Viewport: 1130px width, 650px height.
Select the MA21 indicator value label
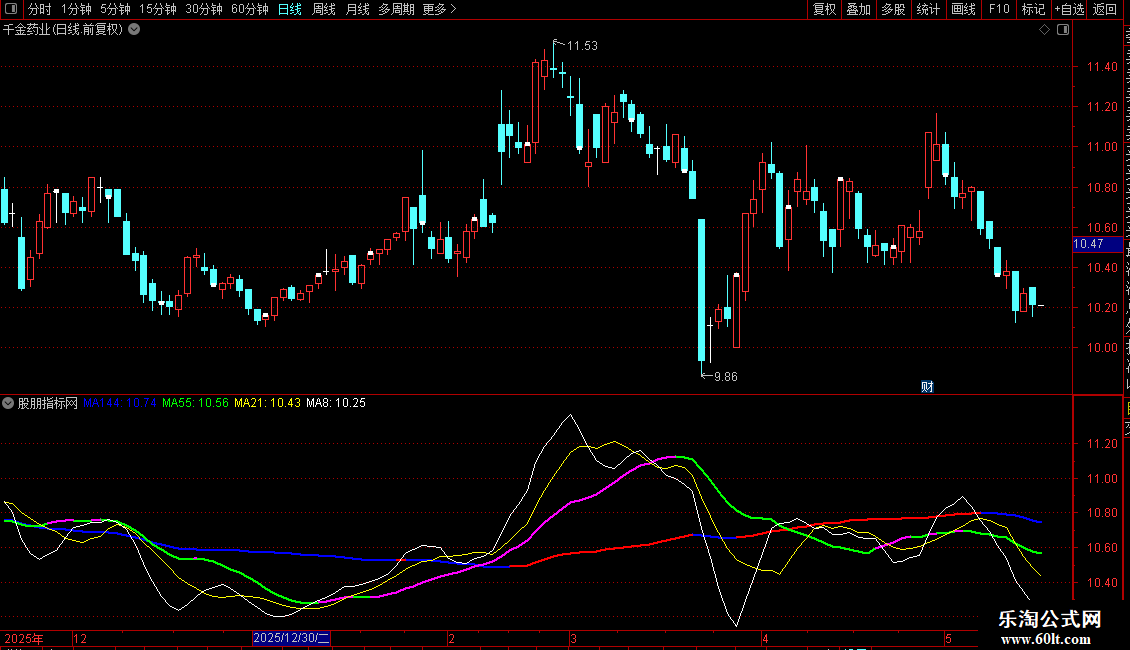pos(267,403)
